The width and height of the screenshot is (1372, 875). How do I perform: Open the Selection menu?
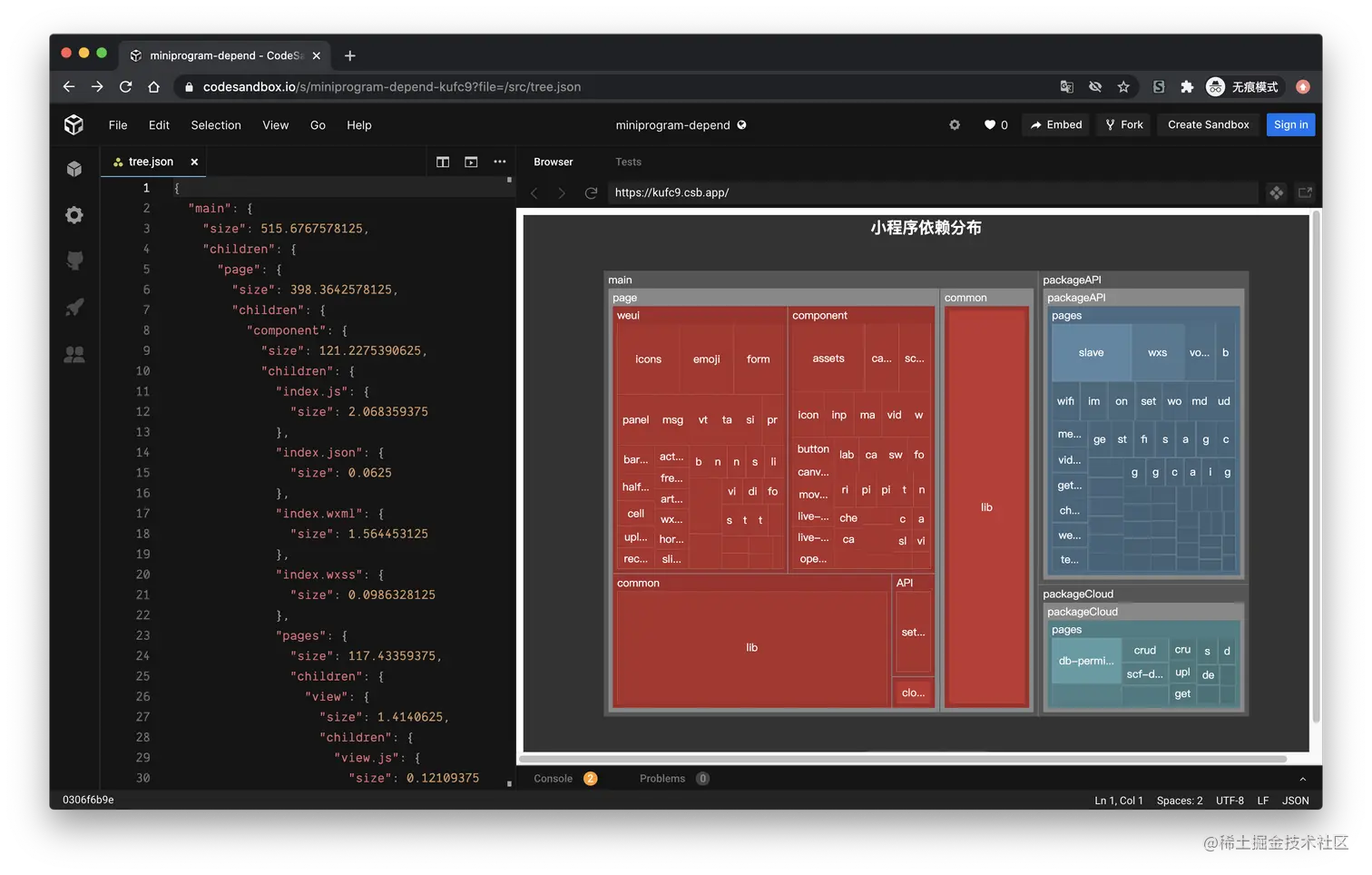pyautogui.click(x=216, y=125)
